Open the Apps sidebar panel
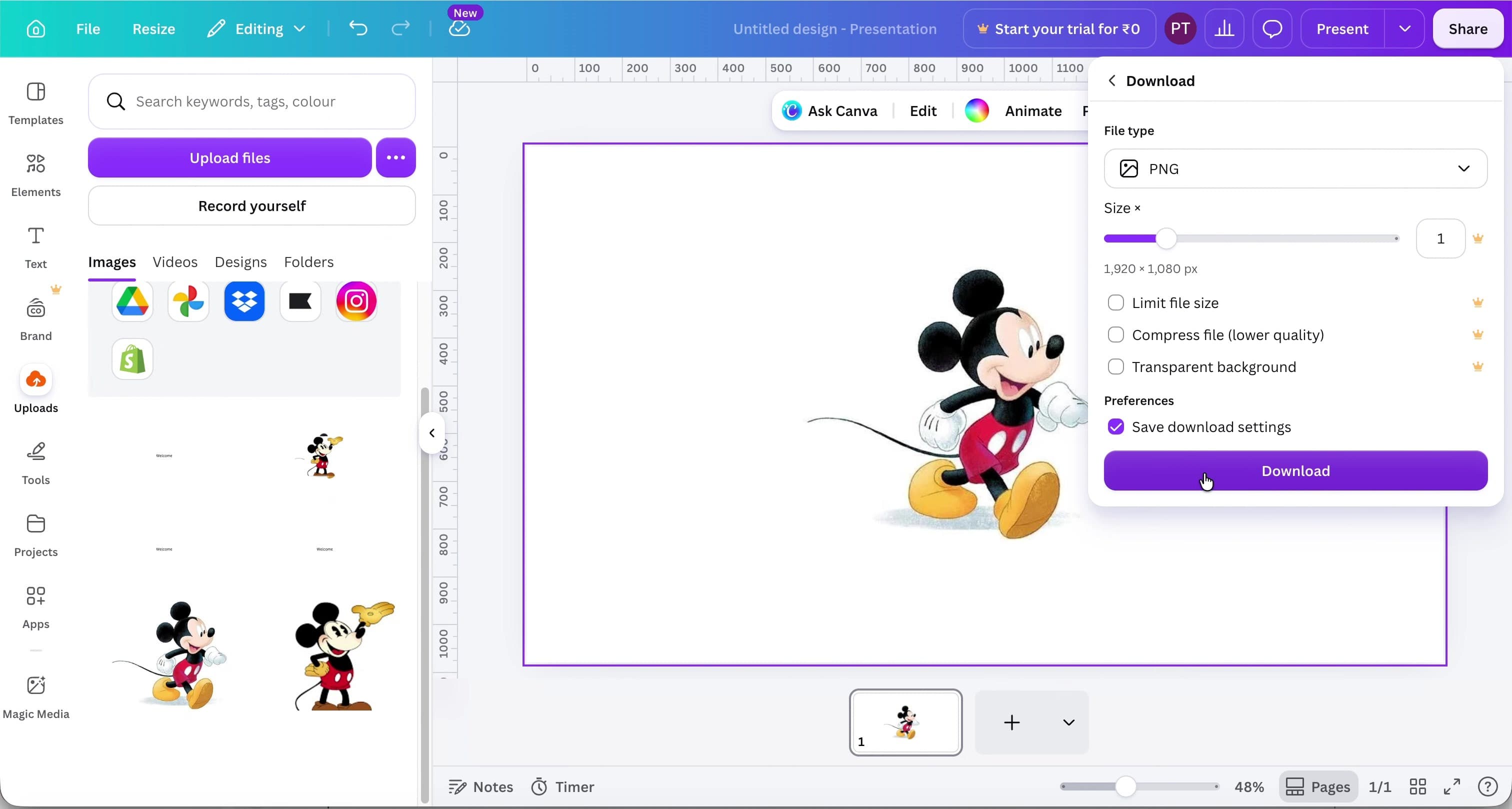 coord(36,607)
